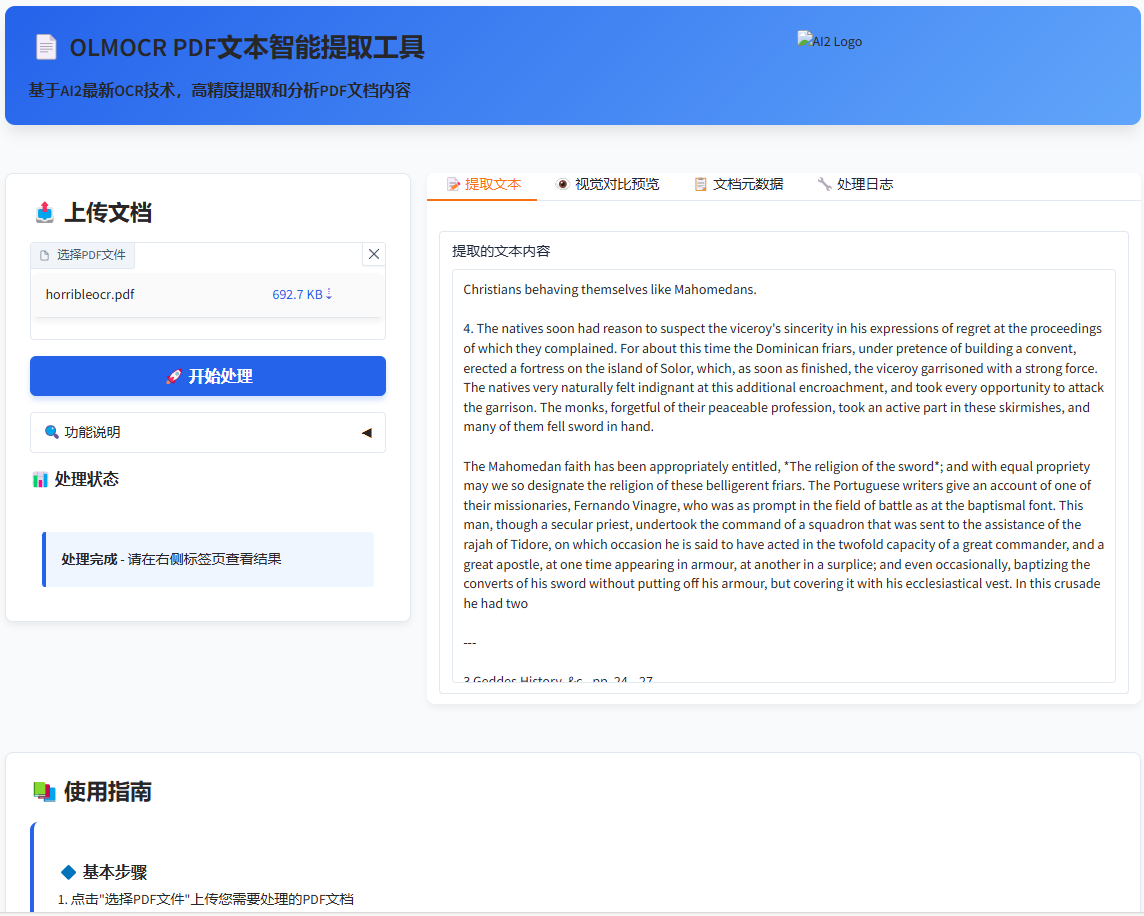Click the memo icon on 提取文本 tab

[x=453, y=184]
